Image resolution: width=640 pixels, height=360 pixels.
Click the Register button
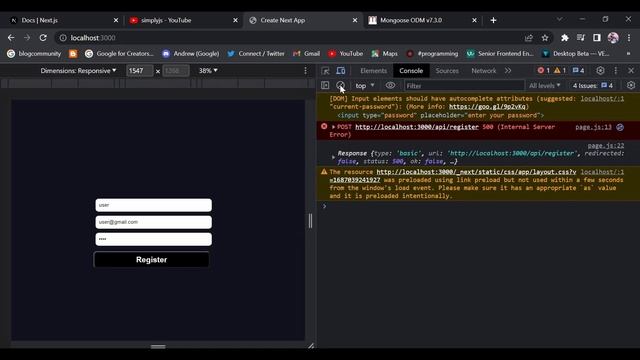pos(151,260)
